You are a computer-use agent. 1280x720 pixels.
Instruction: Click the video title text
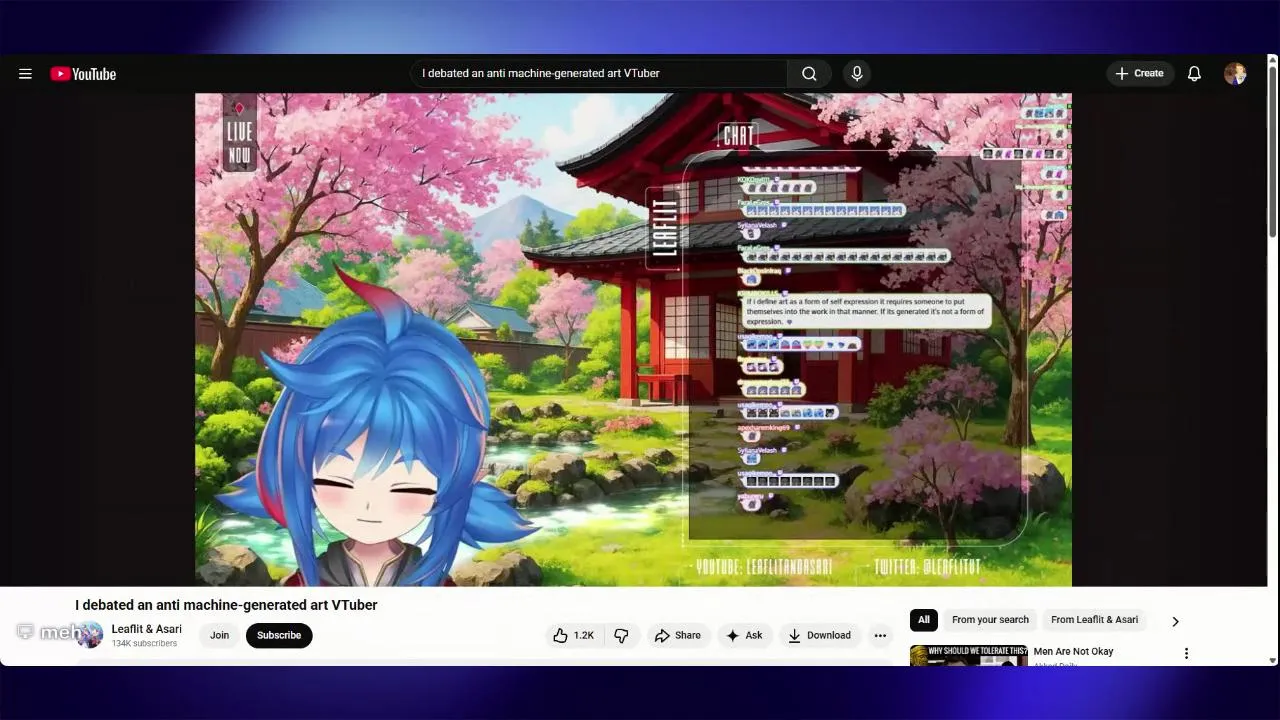point(226,605)
